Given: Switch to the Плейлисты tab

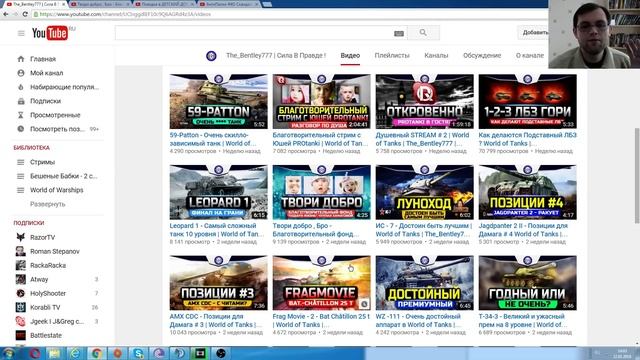Looking at the screenshot, I should pos(392,56).
